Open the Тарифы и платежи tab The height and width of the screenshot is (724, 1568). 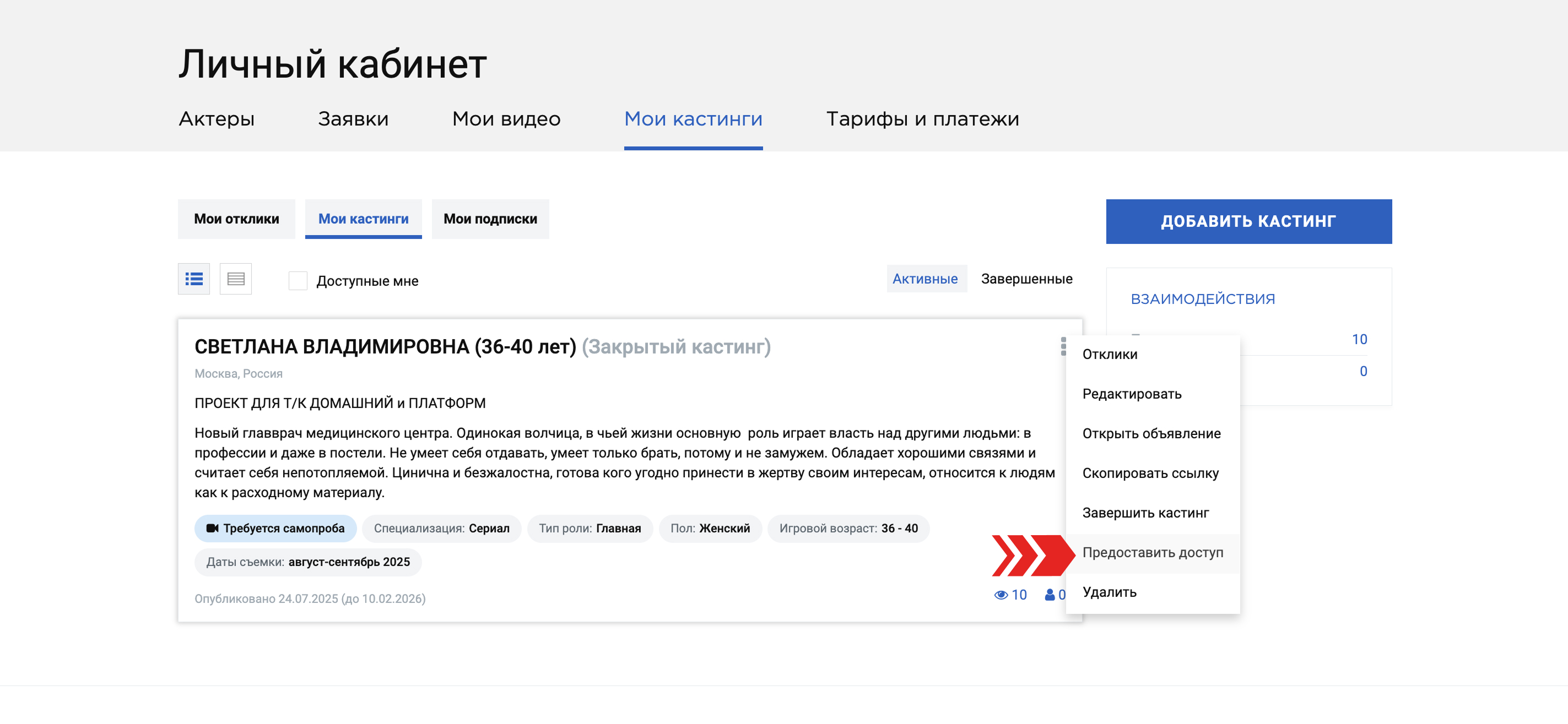(922, 118)
